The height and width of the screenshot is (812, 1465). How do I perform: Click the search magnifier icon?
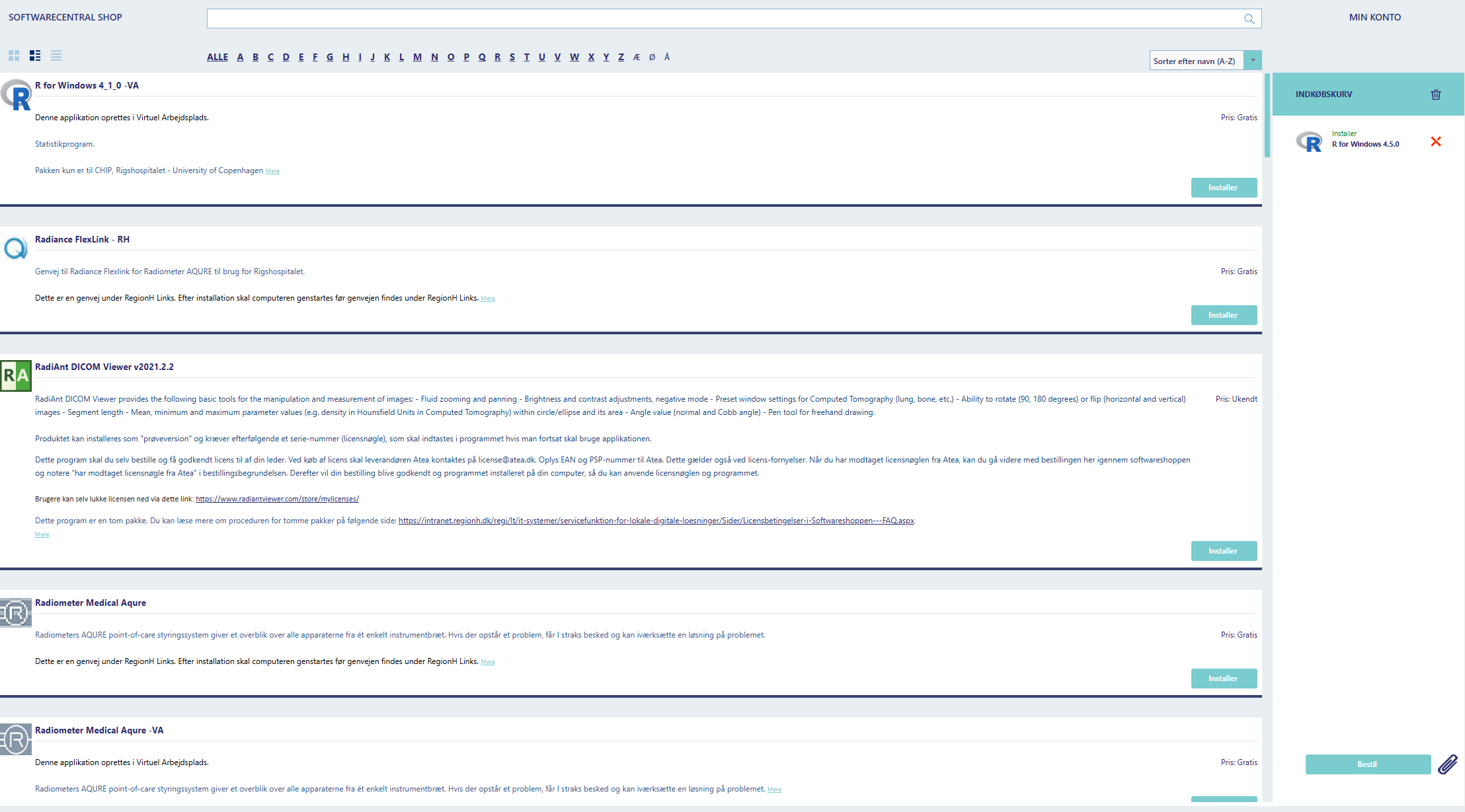pos(1249,19)
